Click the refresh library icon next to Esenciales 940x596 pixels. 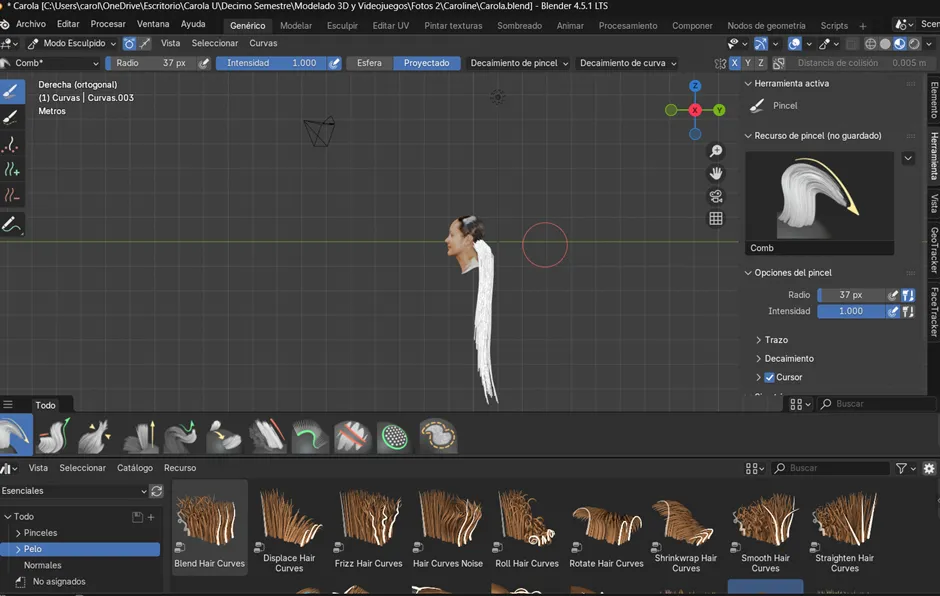click(156, 491)
